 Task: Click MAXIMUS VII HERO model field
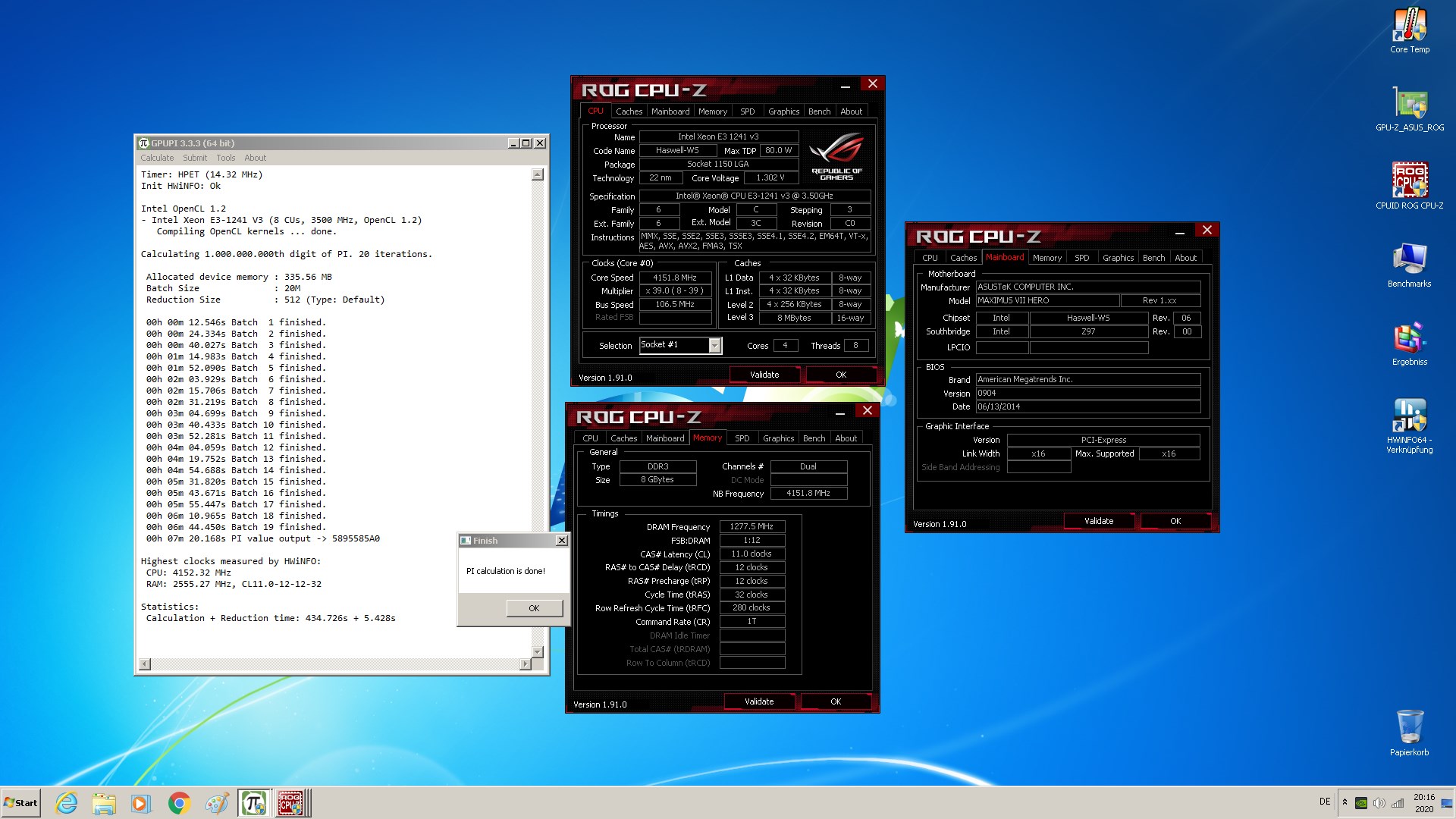(x=1046, y=300)
